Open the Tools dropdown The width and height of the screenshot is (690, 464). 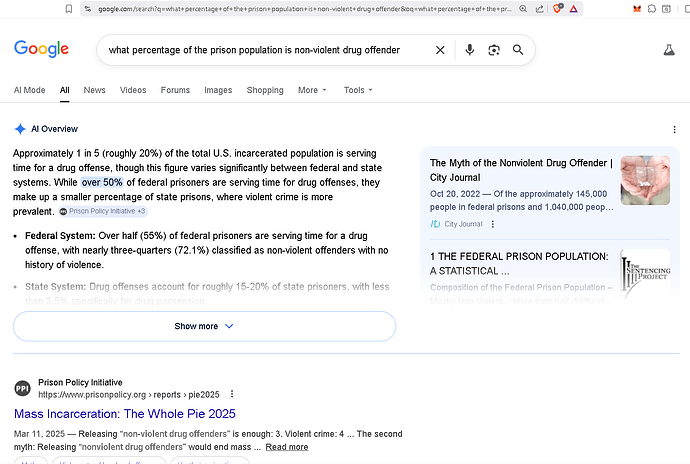click(x=358, y=90)
